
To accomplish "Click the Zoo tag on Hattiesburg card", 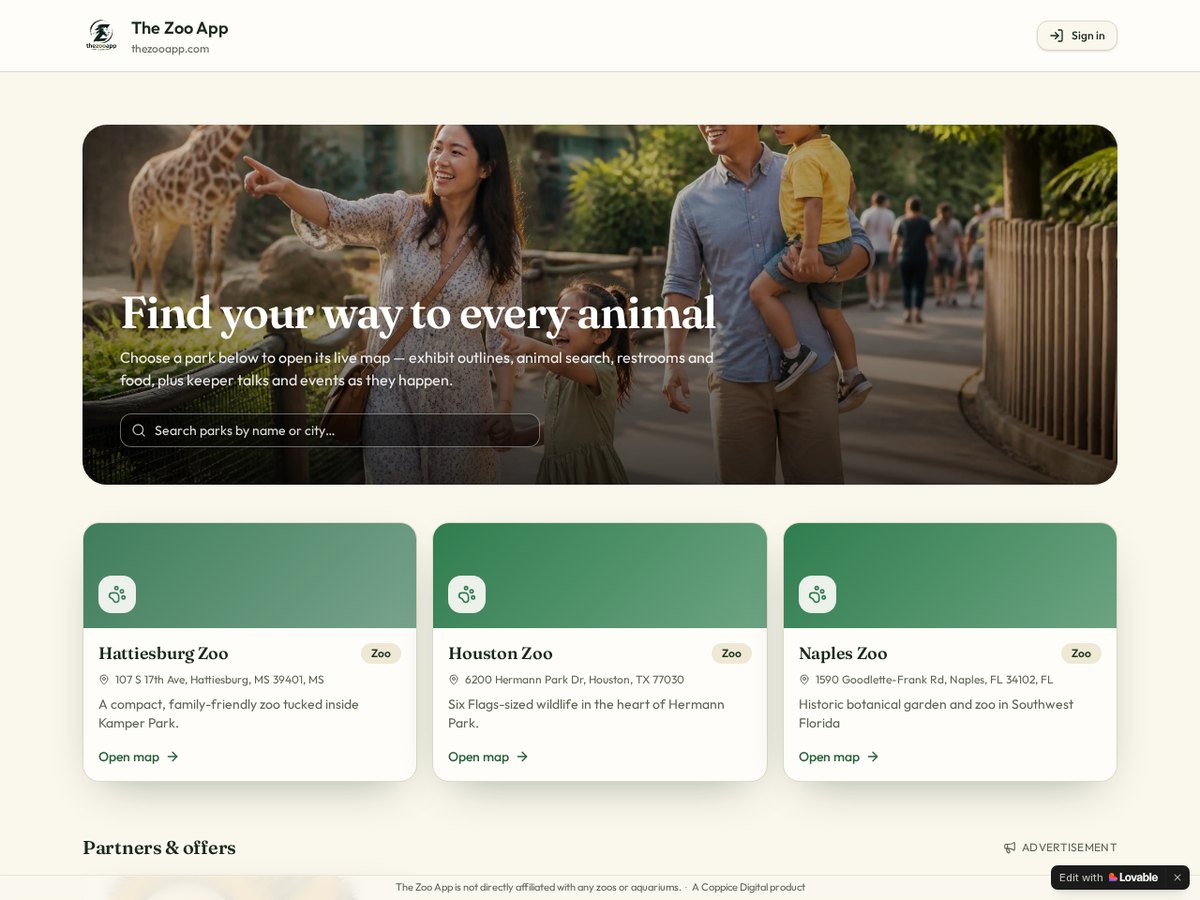I will [381, 653].
